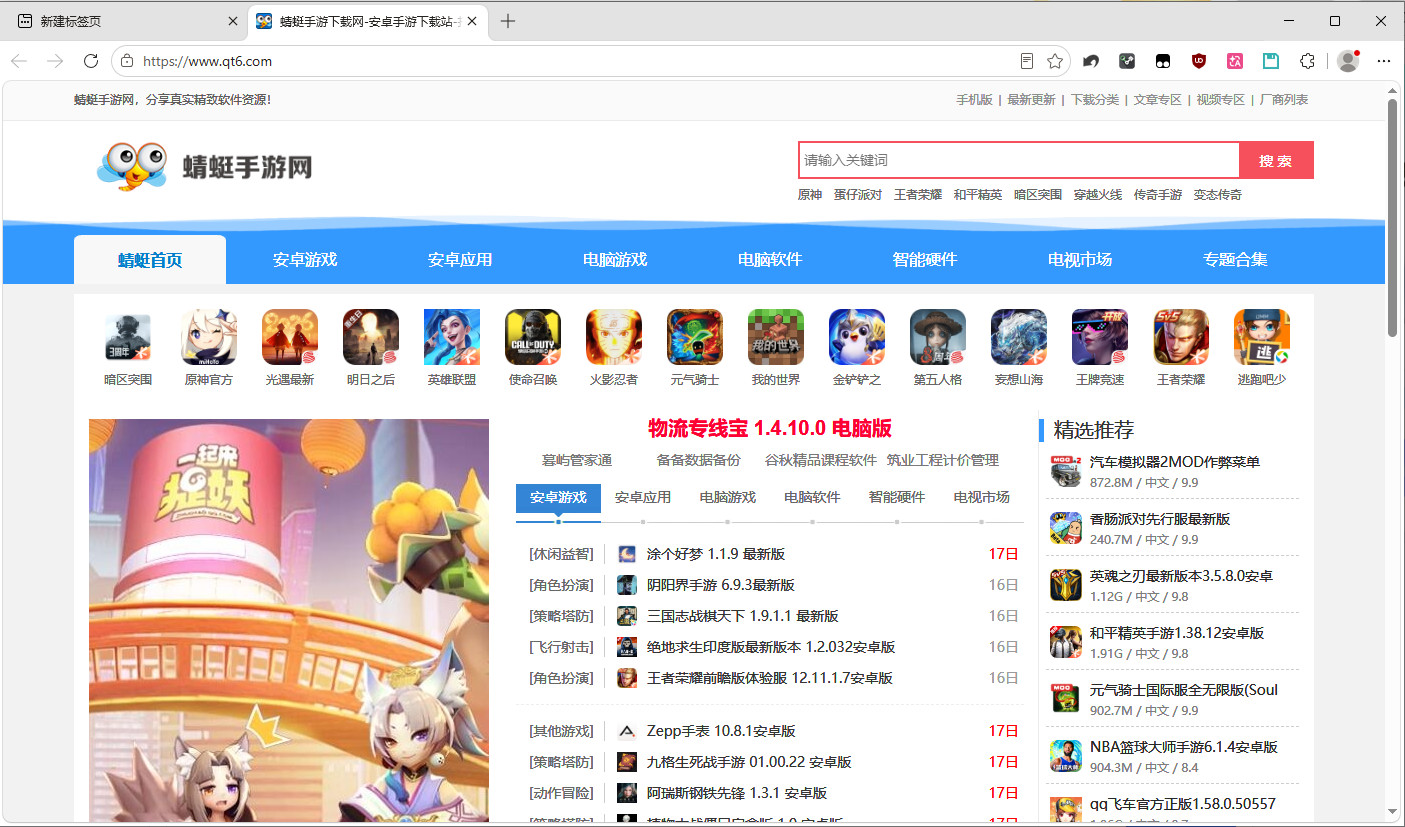Viewport: 1405px width, 827px height.
Task: Add page to favorites star icon
Action: click(x=1055, y=61)
